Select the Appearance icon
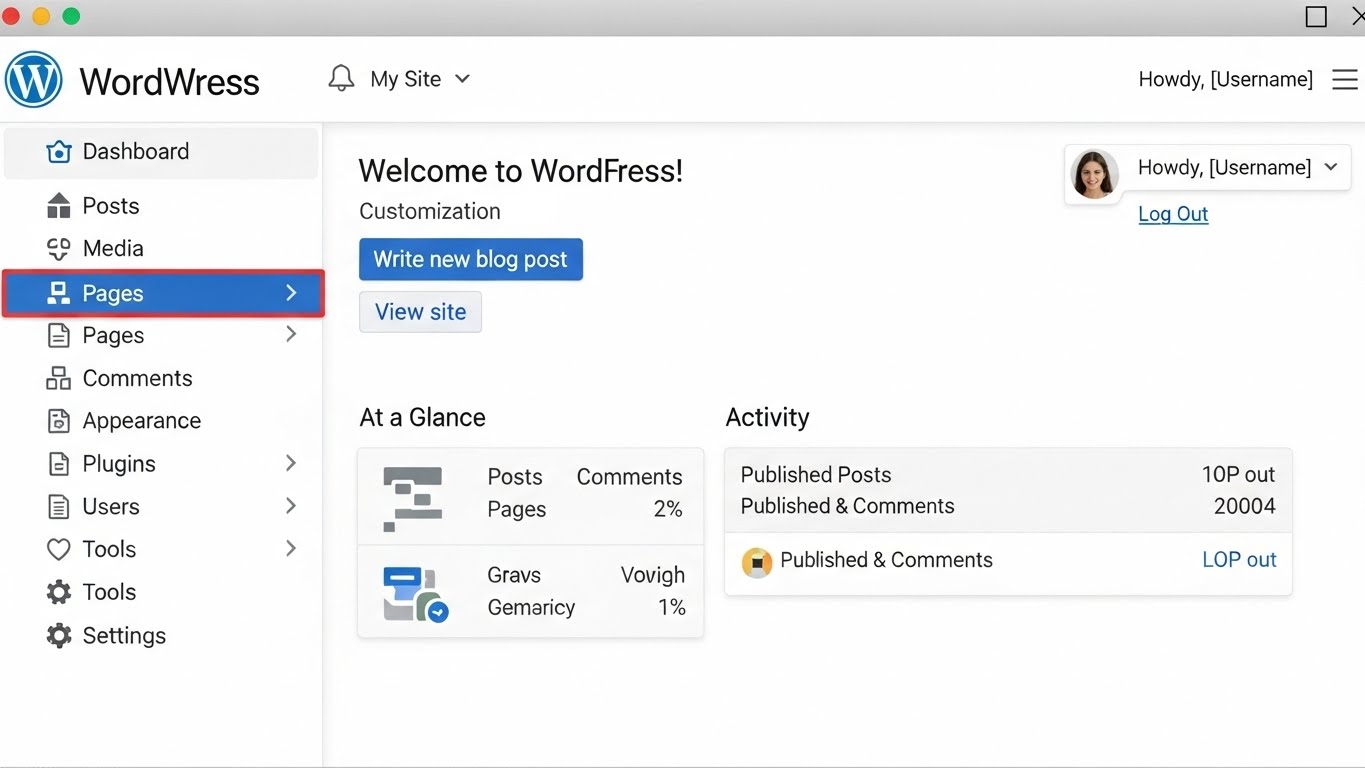 (x=58, y=420)
